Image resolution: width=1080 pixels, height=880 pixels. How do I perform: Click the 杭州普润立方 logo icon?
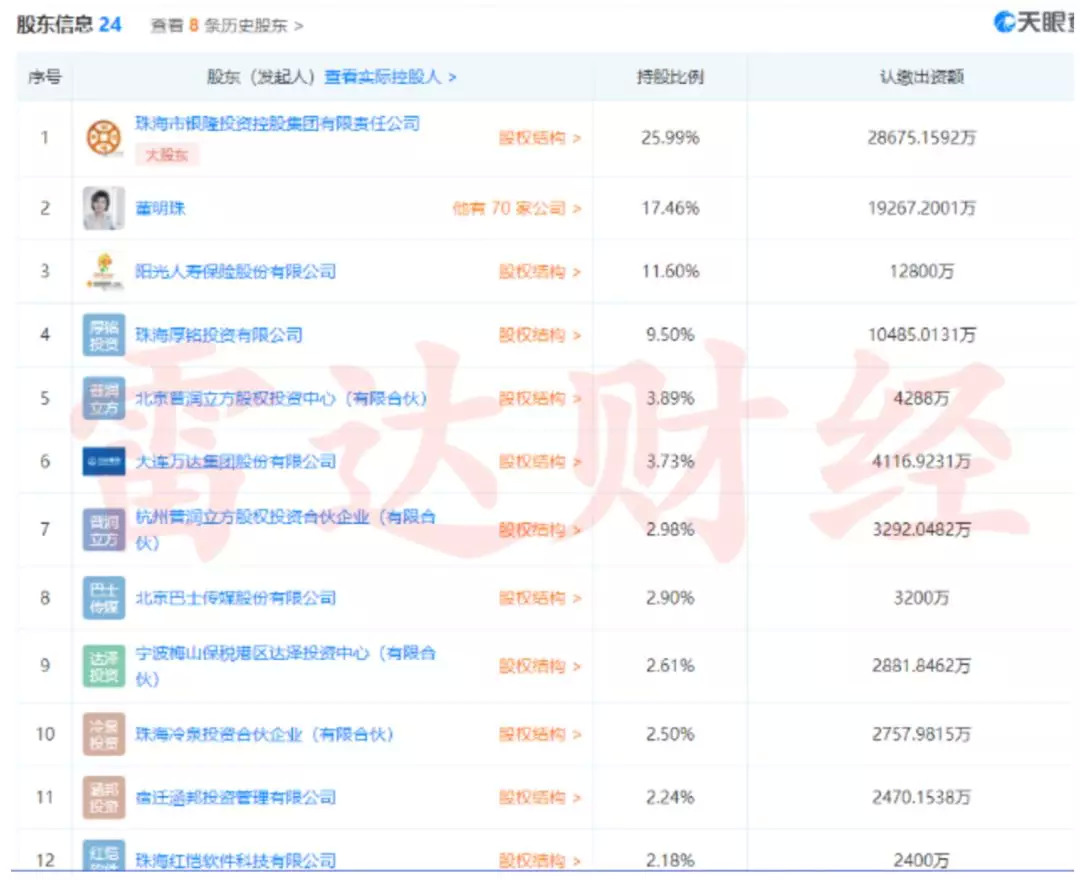tap(103, 530)
